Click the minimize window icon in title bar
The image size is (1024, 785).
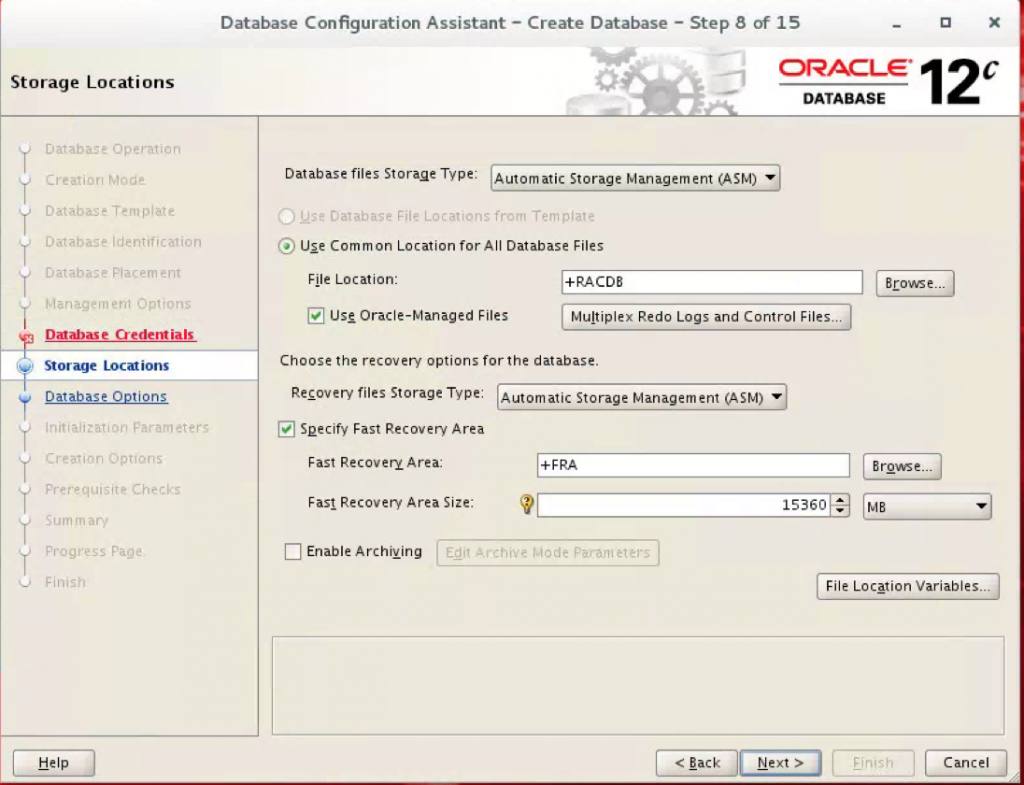tap(898, 22)
